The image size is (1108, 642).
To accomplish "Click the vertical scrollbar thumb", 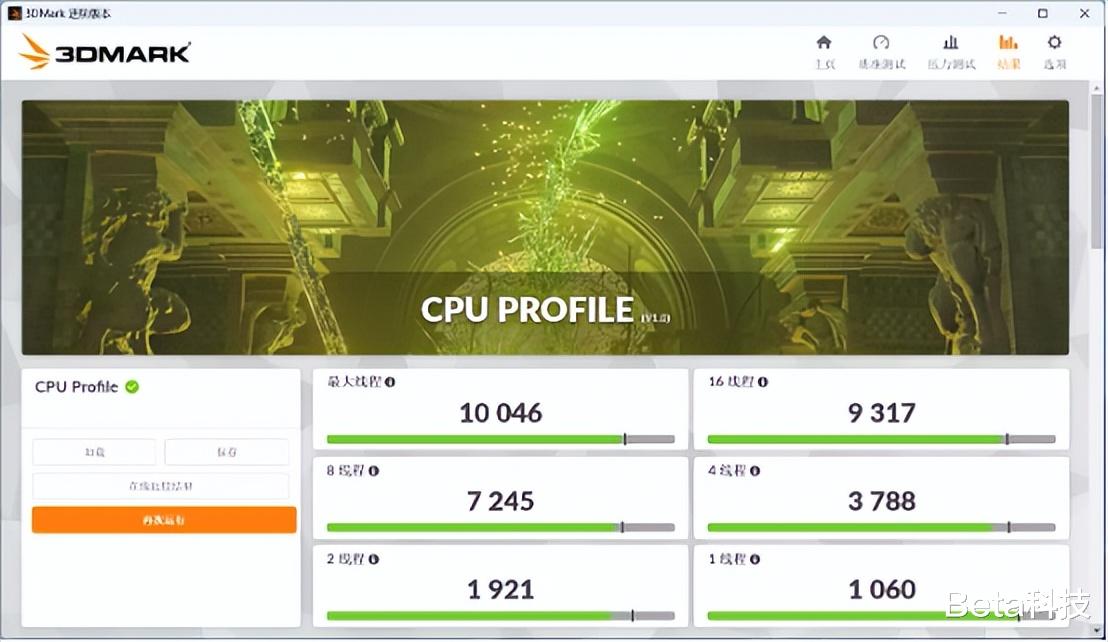I will tap(1097, 172).
